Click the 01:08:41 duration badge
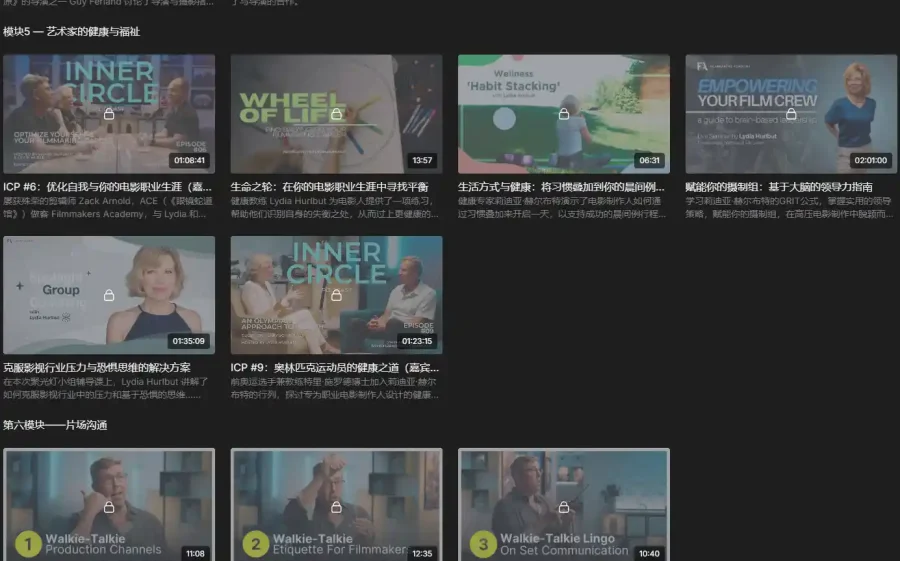Screen dimensions: 900x561 tap(189, 160)
